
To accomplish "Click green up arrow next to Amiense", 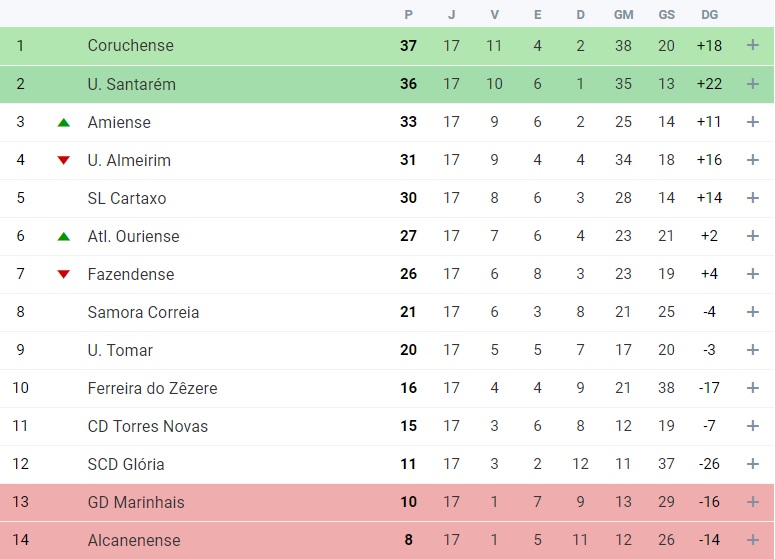I will (63, 123).
